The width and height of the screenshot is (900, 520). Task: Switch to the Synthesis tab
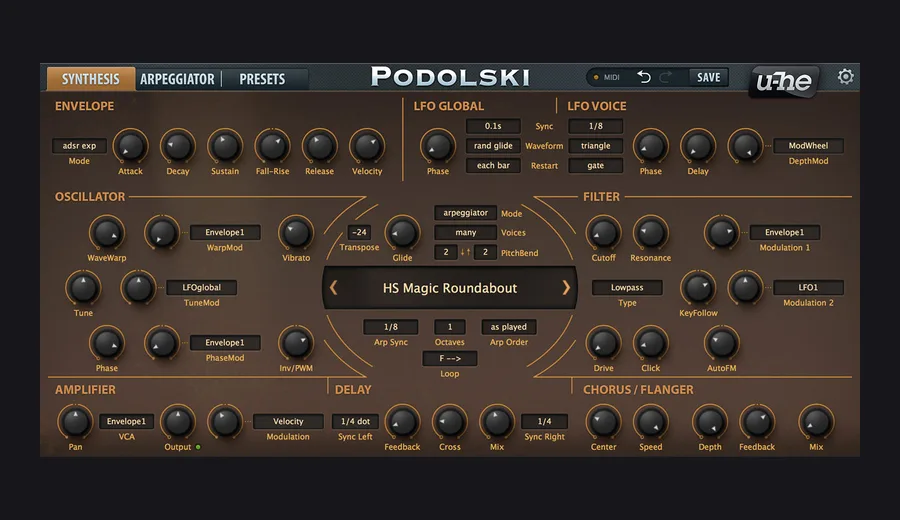click(x=91, y=79)
